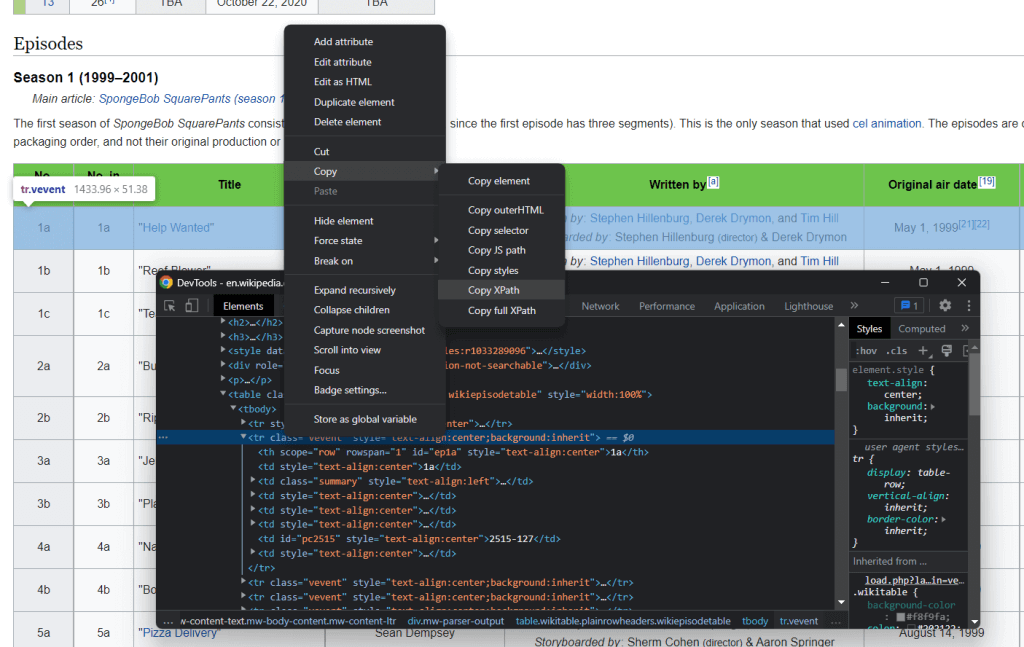Toggle the device toolbar icon in DevTools

pyautogui.click(x=190, y=305)
